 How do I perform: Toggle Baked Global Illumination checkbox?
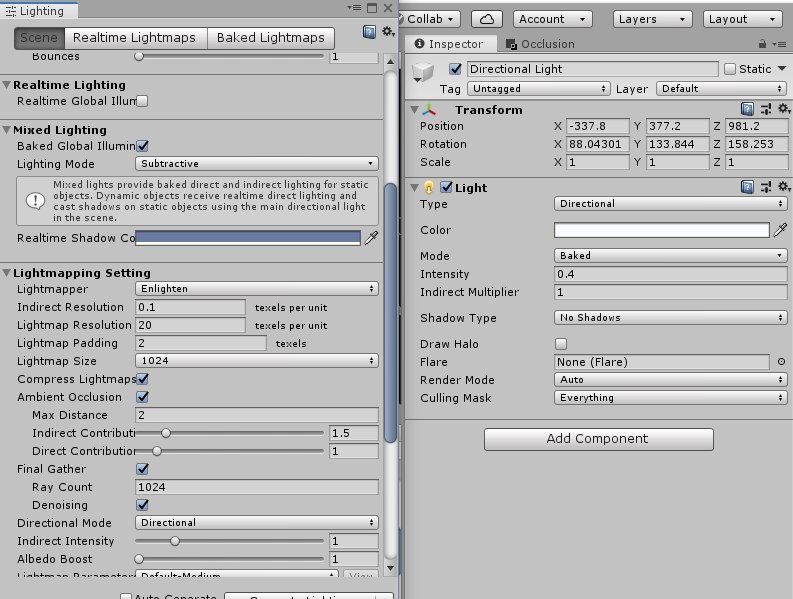coord(143,146)
